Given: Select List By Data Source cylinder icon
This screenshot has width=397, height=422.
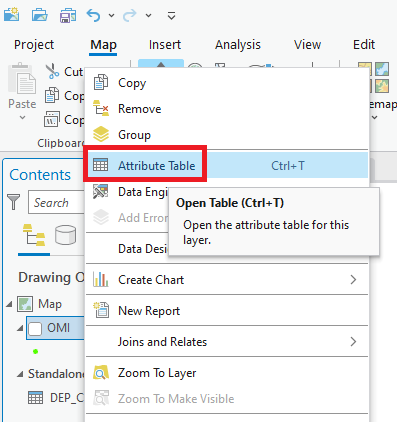Looking at the screenshot, I should 65,235.
